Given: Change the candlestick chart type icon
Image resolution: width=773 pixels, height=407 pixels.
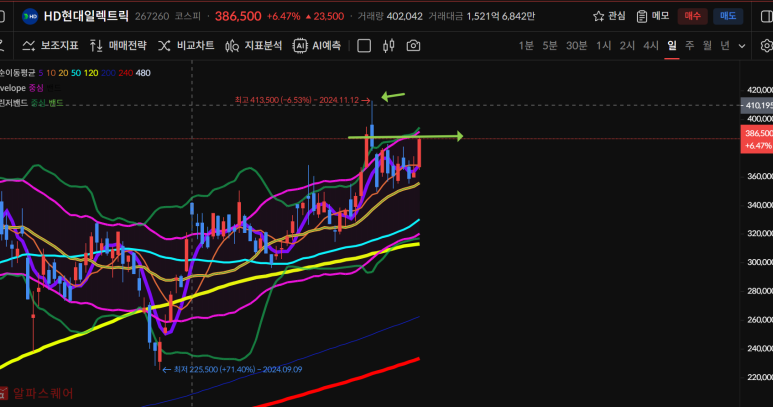Looking at the screenshot, I should click(x=388, y=46).
